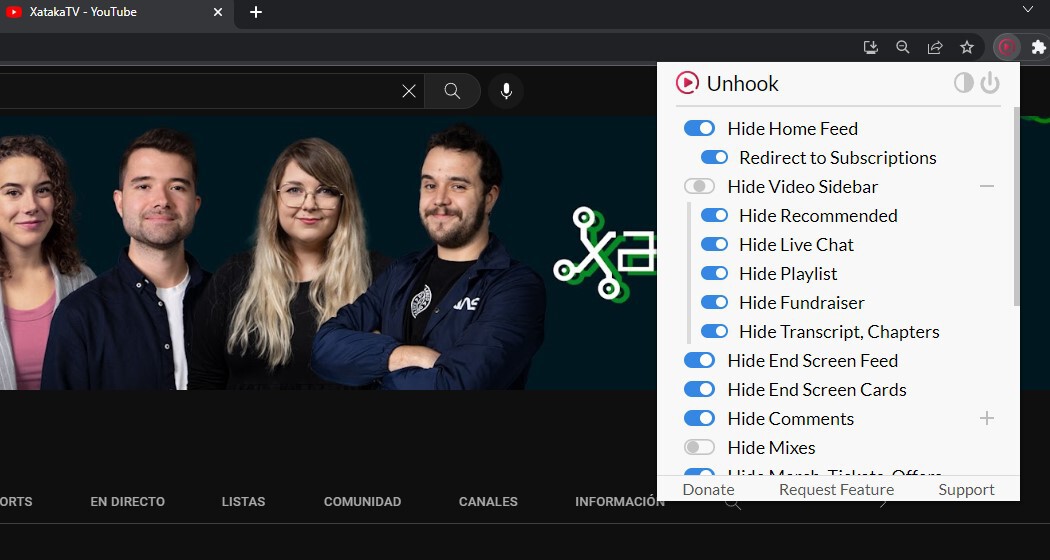This screenshot has height=560, width=1050.
Task: Toggle Hide End Screen Cards switch
Action: tap(699, 389)
